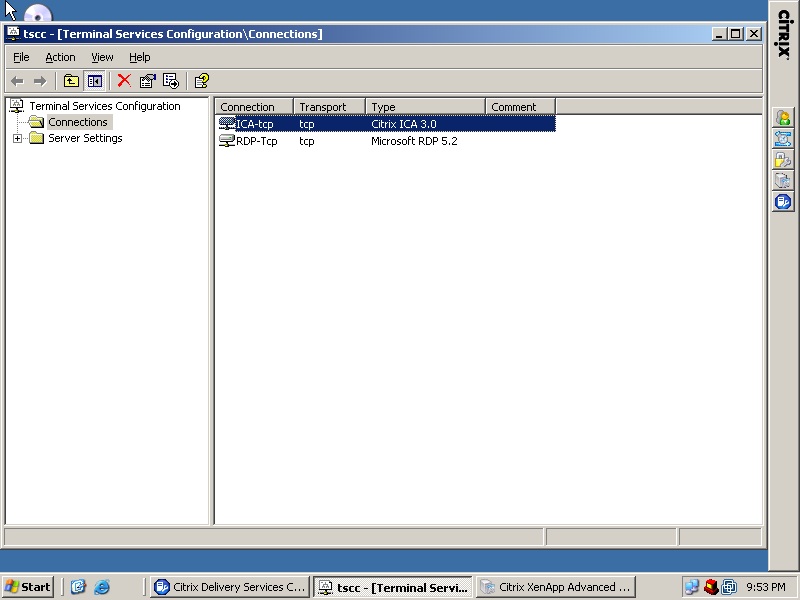This screenshot has width=800, height=600.
Task: Switch to Citrix Delivery Services Console in taskbar
Action: coord(229,586)
